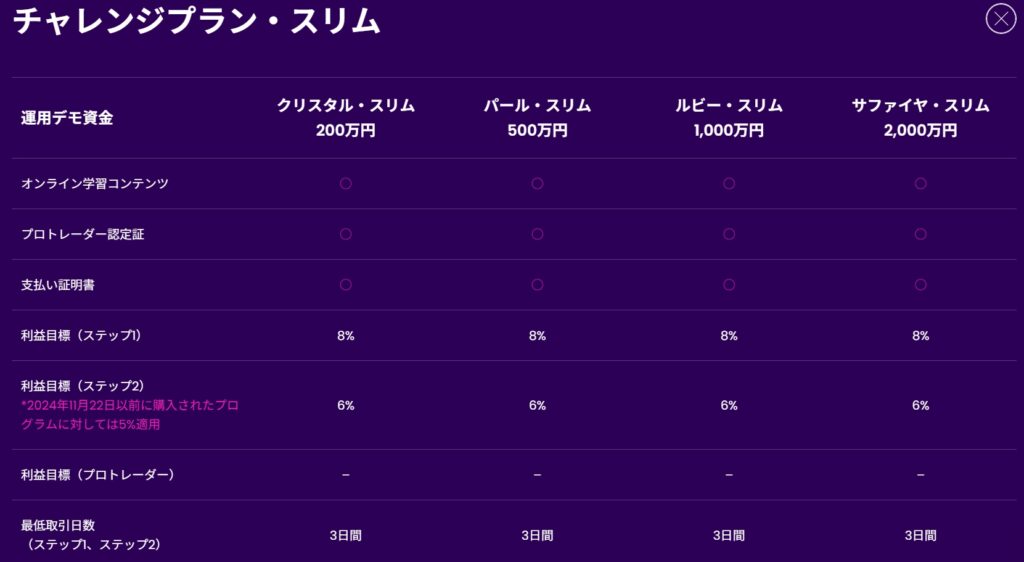This screenshot has width=1024, height=562.
Task: Click オンライン学習コンテンツ circle for クリスタル・スリム
Action: (346, 184)
